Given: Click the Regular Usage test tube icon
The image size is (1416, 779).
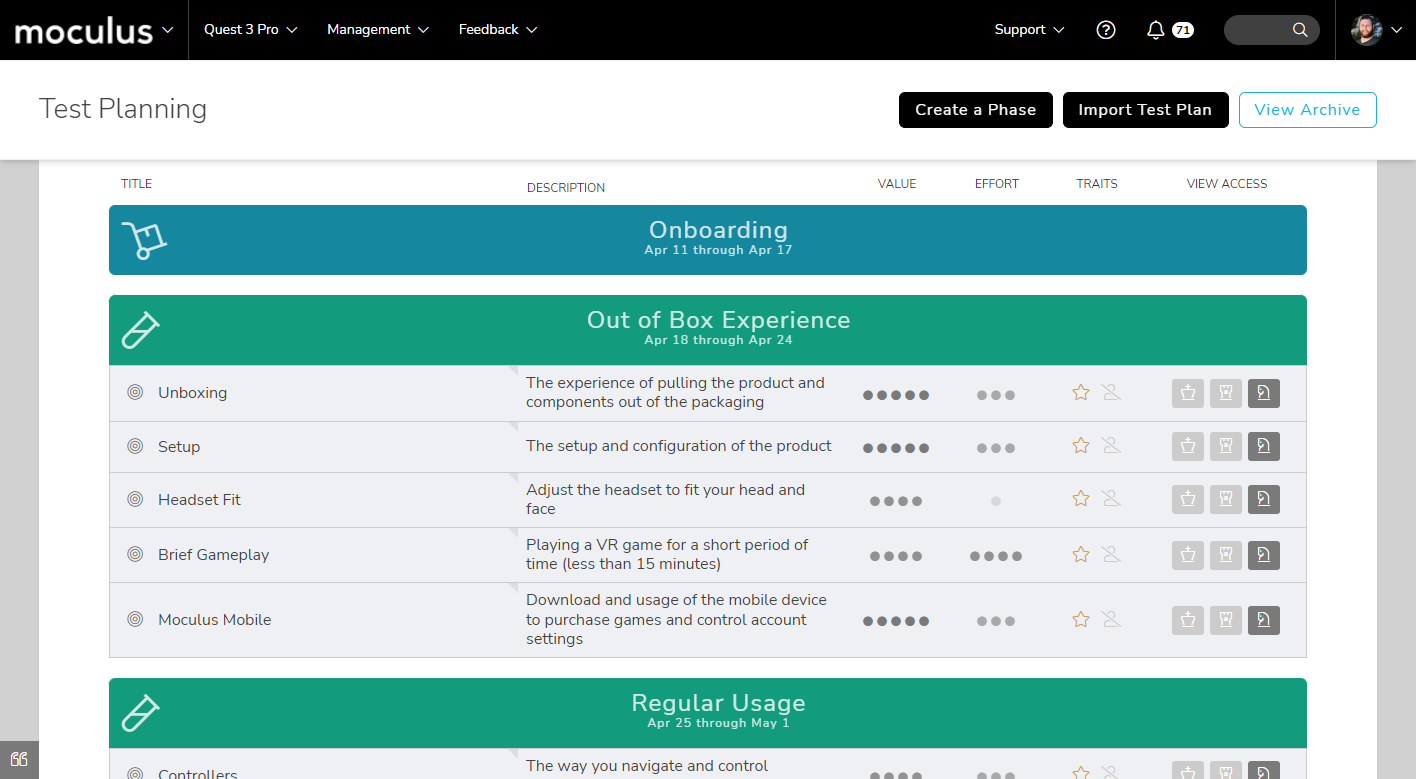Looking at the screenshot, I should [x=140, y=713].
